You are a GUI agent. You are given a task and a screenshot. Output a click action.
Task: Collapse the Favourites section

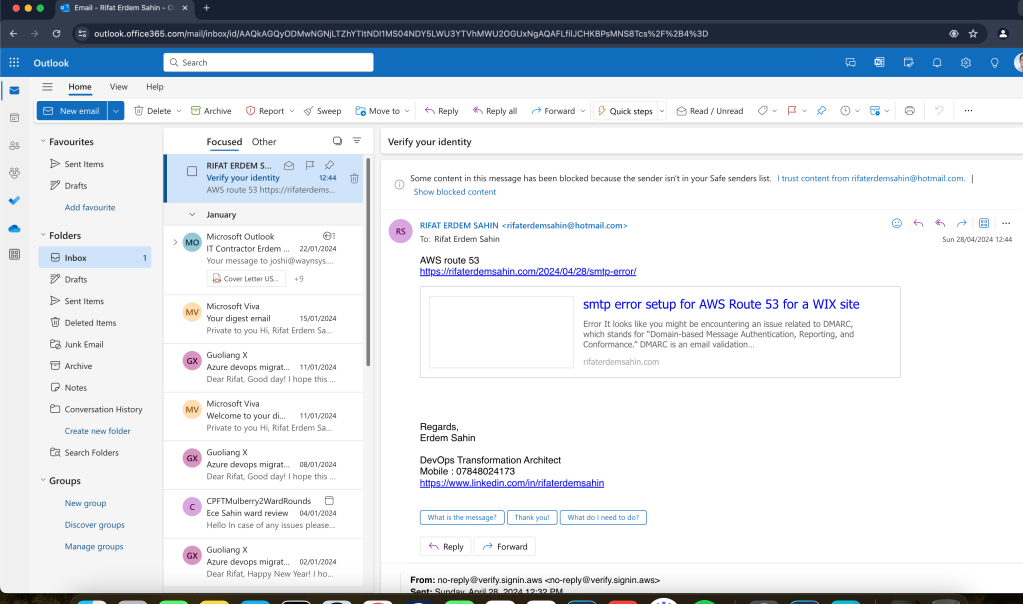point(43,141)
